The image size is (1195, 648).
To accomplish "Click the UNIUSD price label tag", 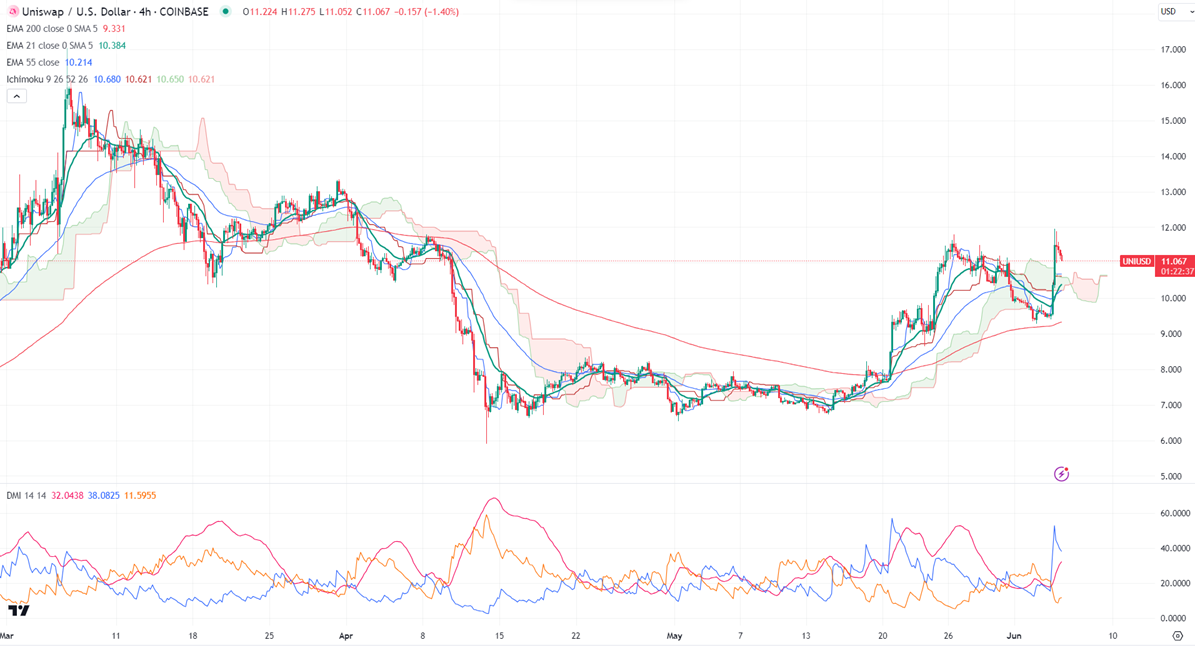I will point(1136,261).
